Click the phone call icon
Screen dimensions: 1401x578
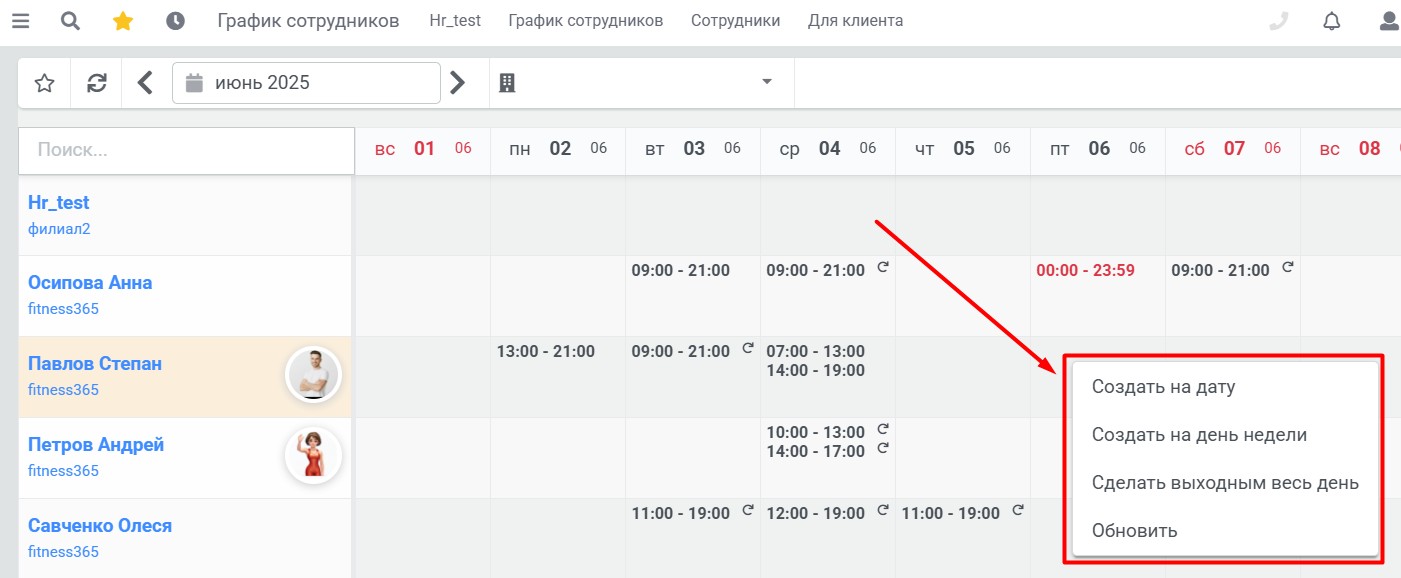tap(1278, 21)
